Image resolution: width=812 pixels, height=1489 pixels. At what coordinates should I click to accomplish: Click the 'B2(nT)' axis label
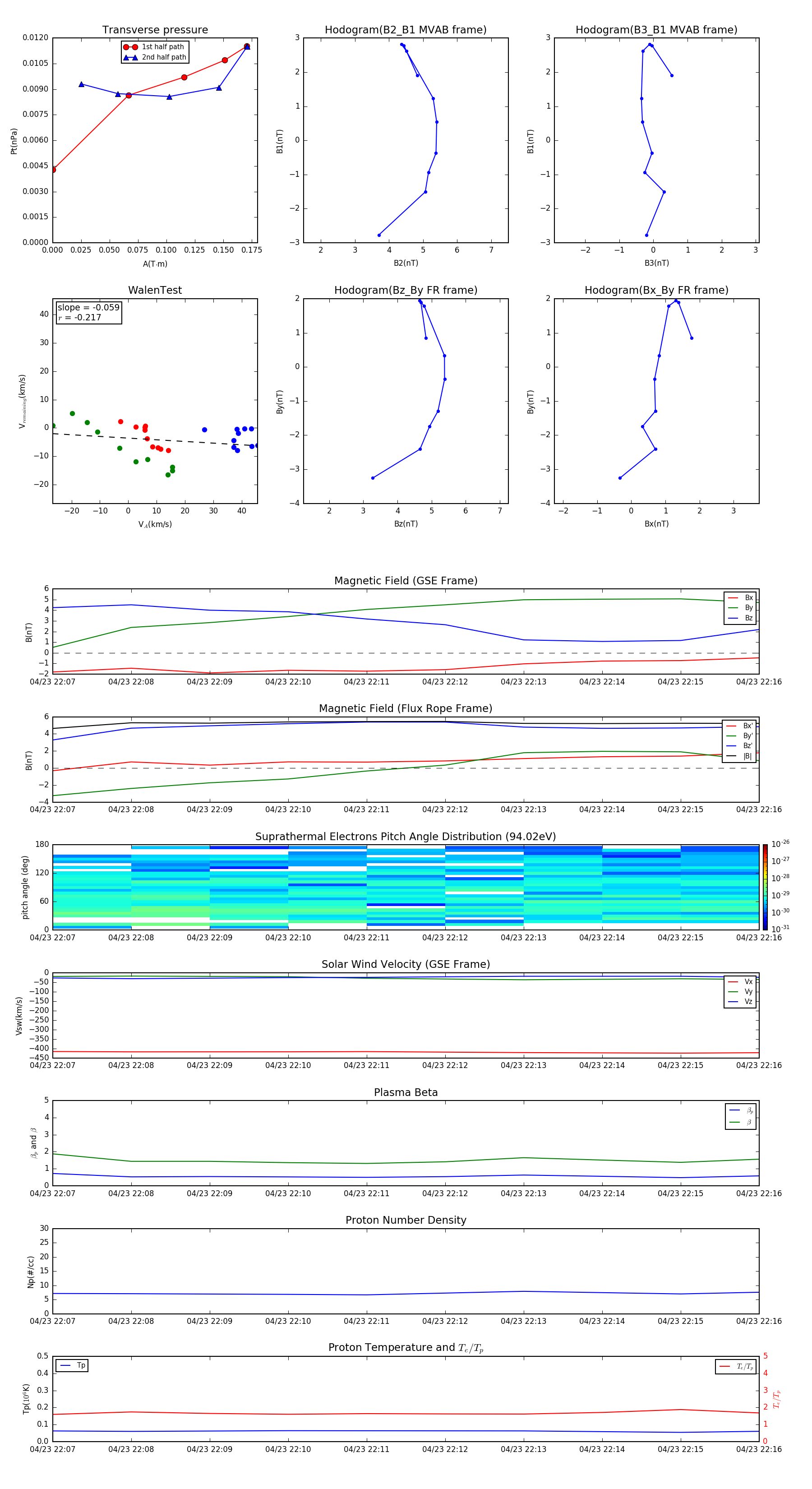tap(406, 263)
